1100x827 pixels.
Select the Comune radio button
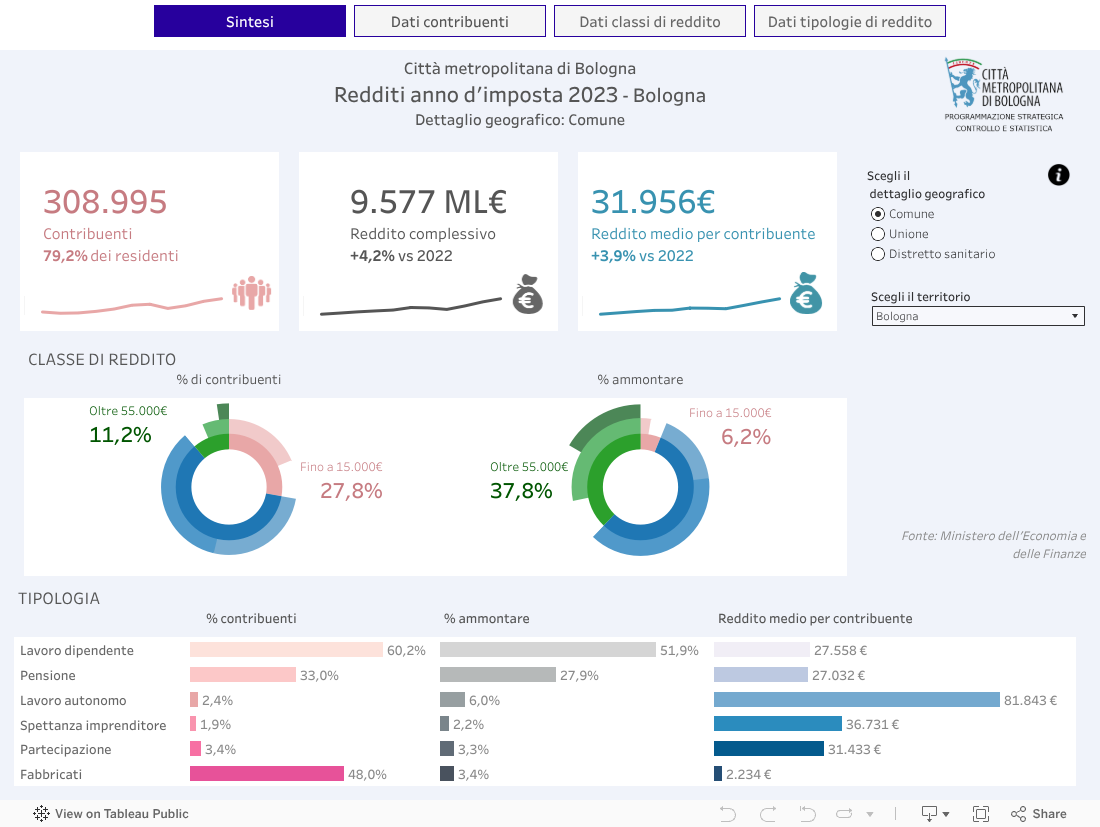pyautogui.click(x=878, y=214)
